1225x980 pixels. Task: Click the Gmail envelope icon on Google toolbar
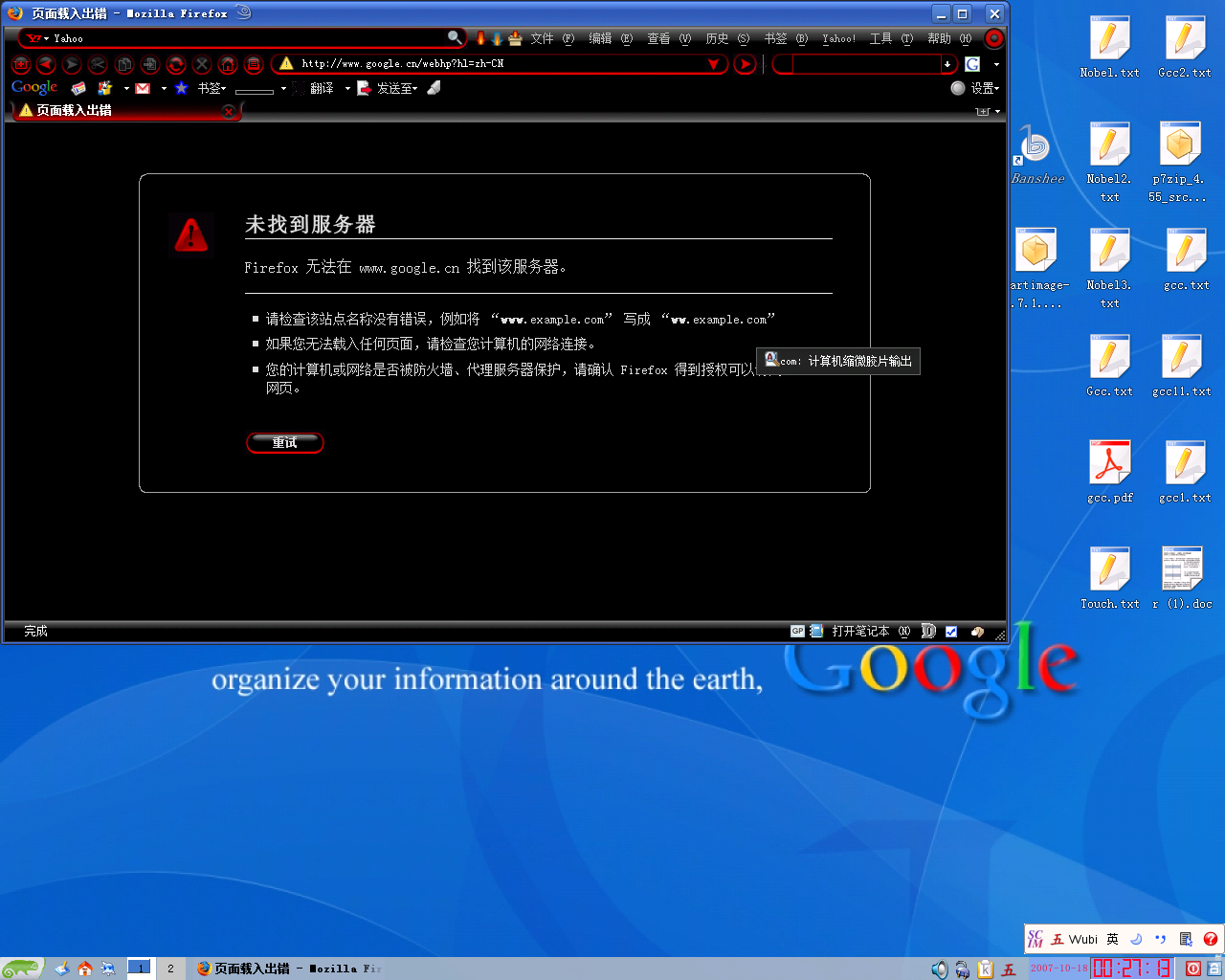click(143, 88)
